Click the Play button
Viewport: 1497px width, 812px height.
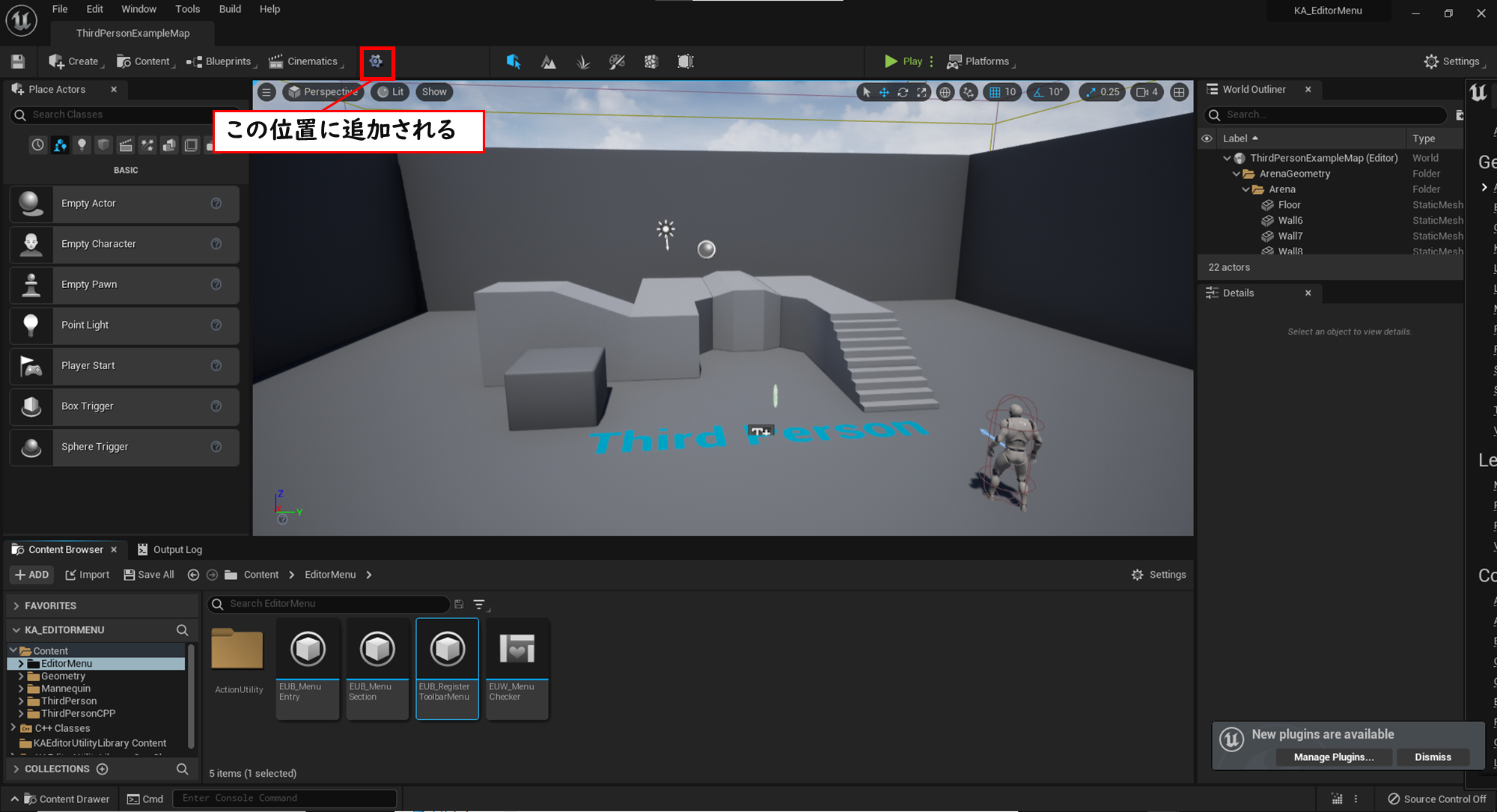pyautogui.click(x=903, y=61)
